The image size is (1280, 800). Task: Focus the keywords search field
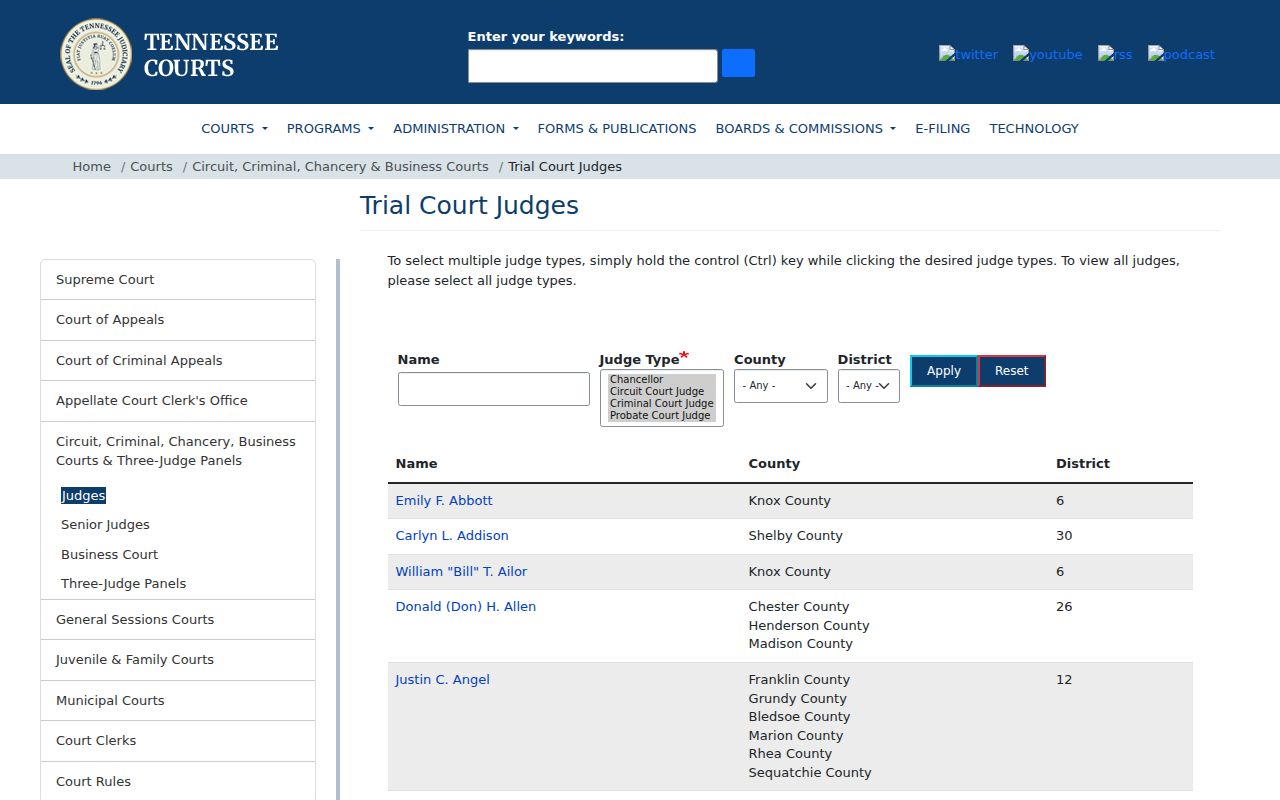click(593, 66)
